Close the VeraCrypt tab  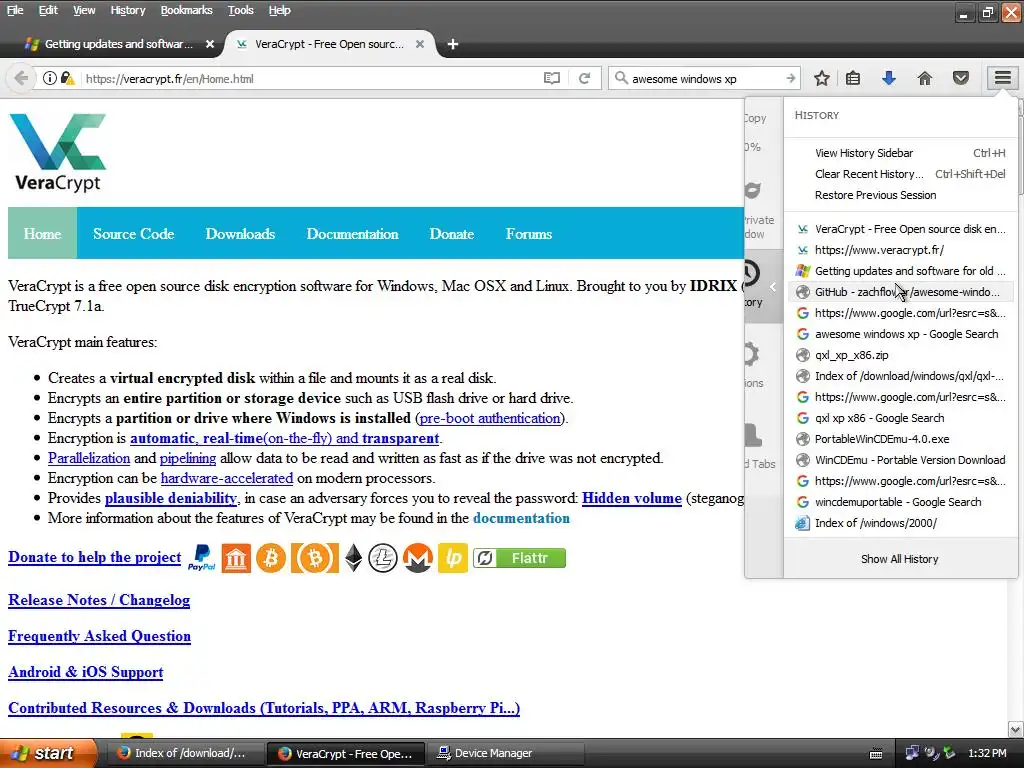pos(420,44)
